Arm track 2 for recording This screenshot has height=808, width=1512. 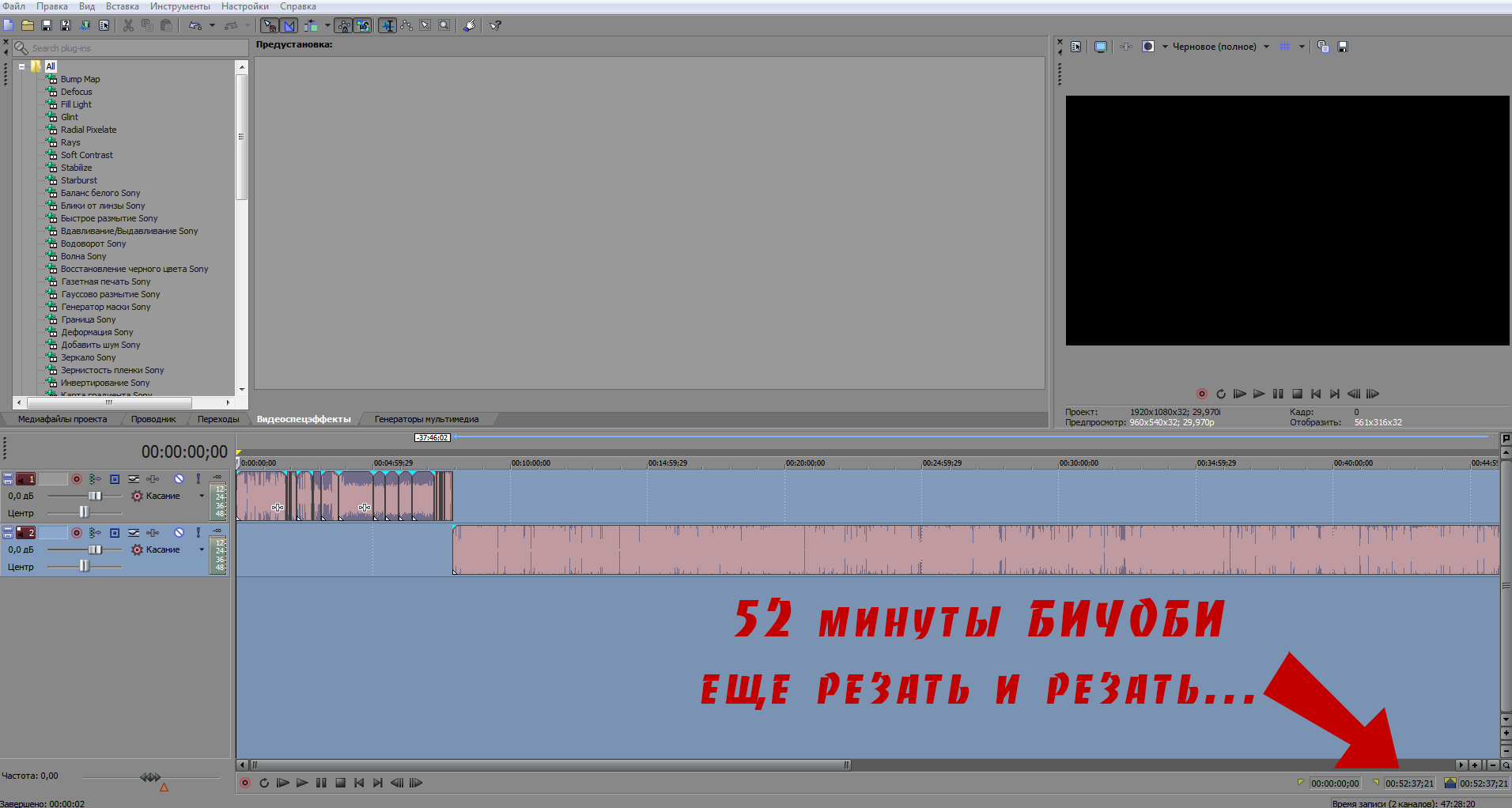(x=77, y=533)
